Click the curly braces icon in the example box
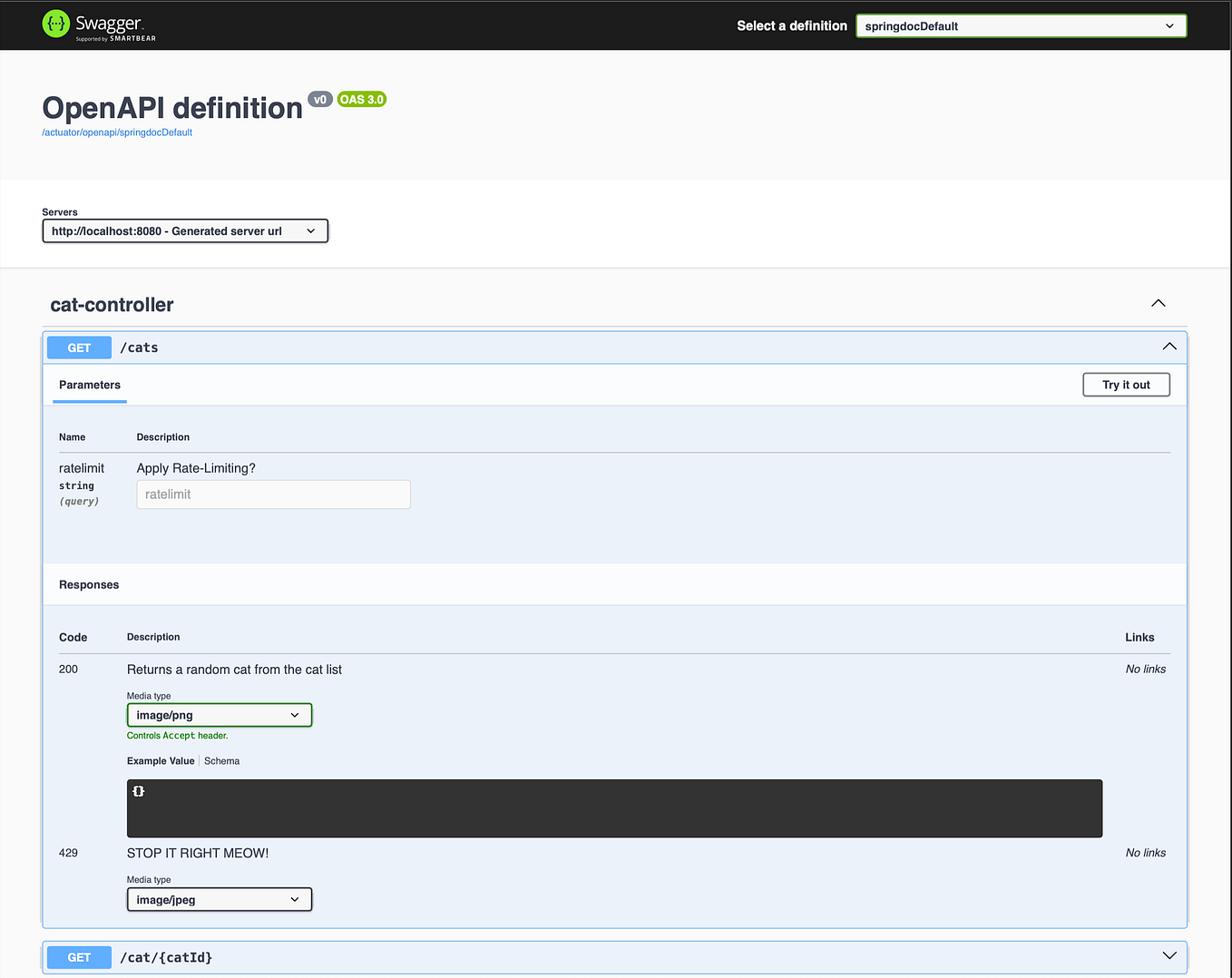Screen dimensions: 1232x978 tap(138, 790)
